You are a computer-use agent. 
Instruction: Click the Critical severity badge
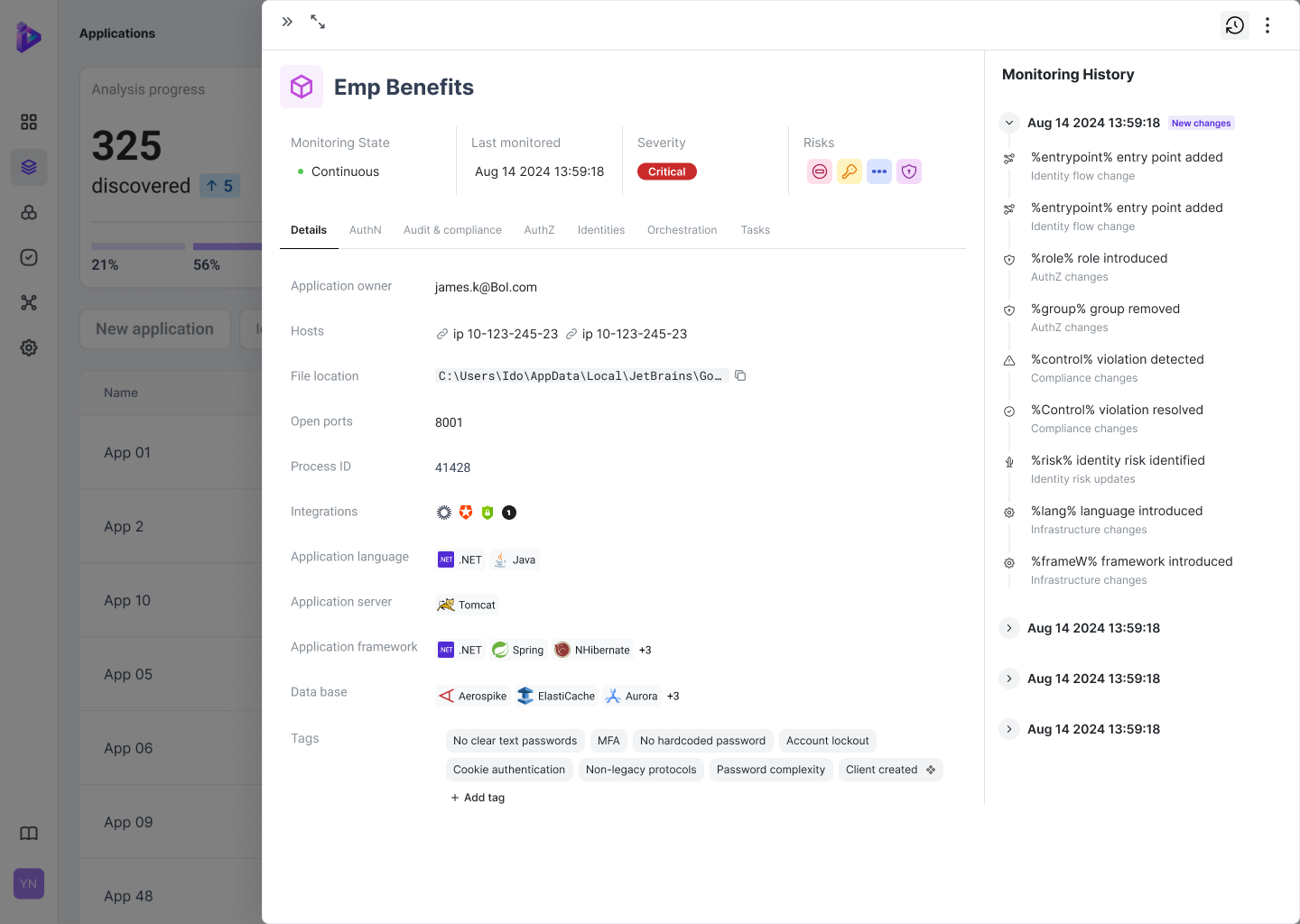[666, 171]
